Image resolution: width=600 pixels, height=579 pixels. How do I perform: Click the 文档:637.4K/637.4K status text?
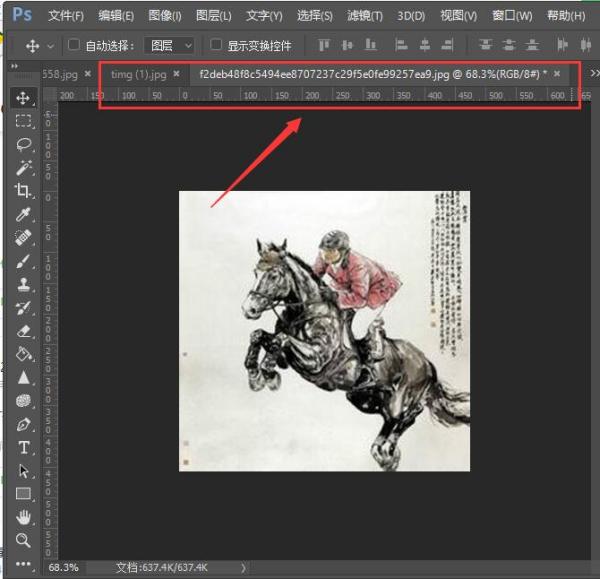click(161, 567)
